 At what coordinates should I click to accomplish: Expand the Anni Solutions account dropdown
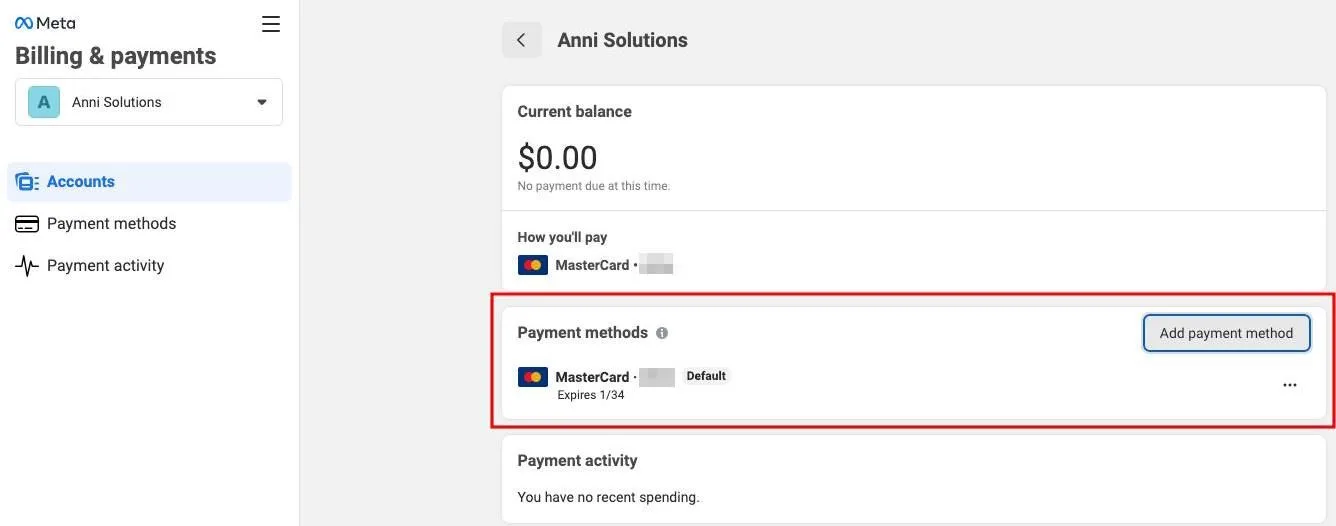149,102
